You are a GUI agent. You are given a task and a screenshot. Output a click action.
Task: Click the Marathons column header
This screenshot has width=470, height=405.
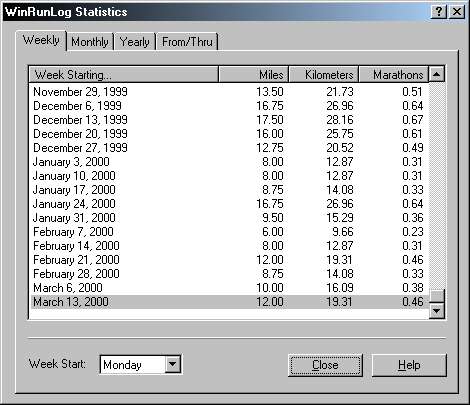pos(394,74)
